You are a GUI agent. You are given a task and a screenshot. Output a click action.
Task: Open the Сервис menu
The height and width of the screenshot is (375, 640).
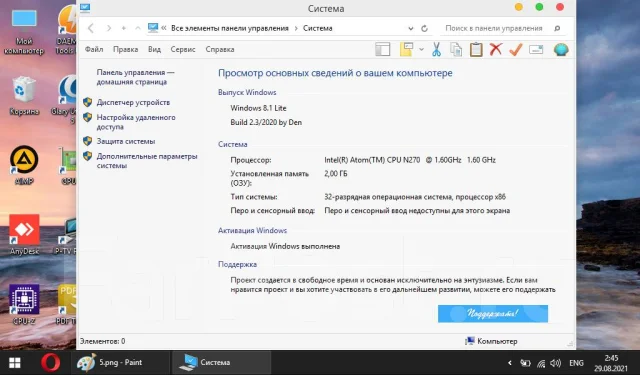point(183,49)
